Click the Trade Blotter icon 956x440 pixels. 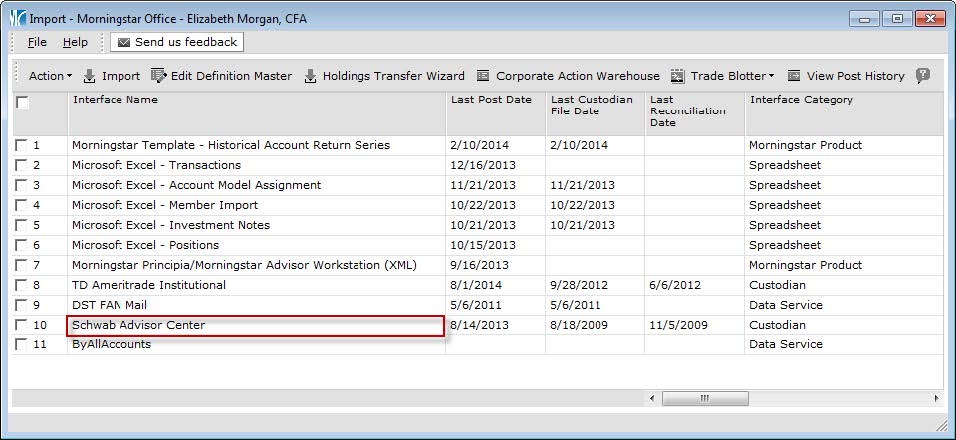[678, 76]
